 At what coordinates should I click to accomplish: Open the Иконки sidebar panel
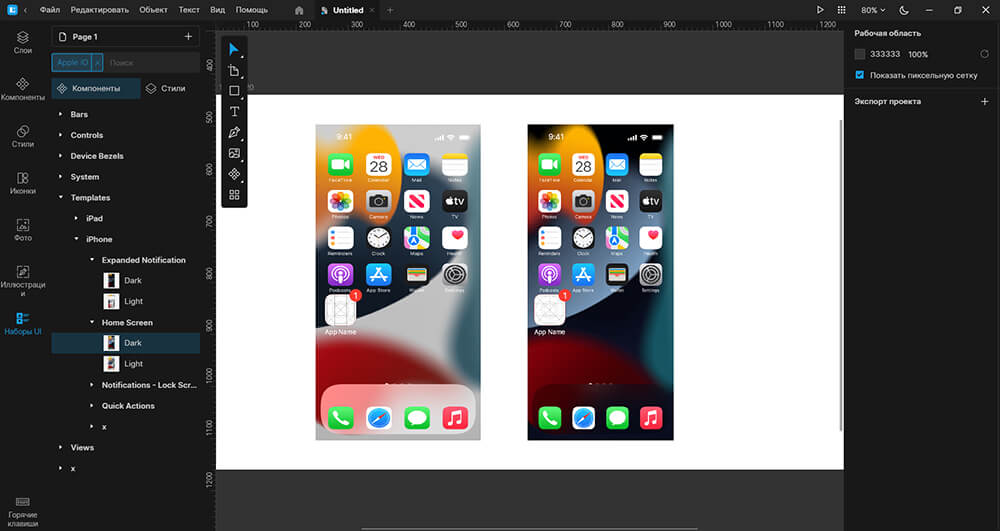pos(22,183)
